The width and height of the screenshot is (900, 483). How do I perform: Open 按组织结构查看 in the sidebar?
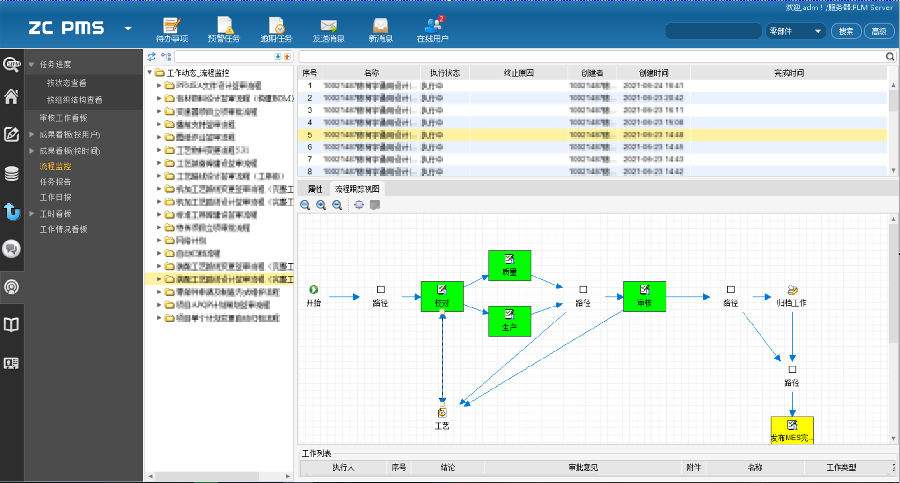(75, 99)
